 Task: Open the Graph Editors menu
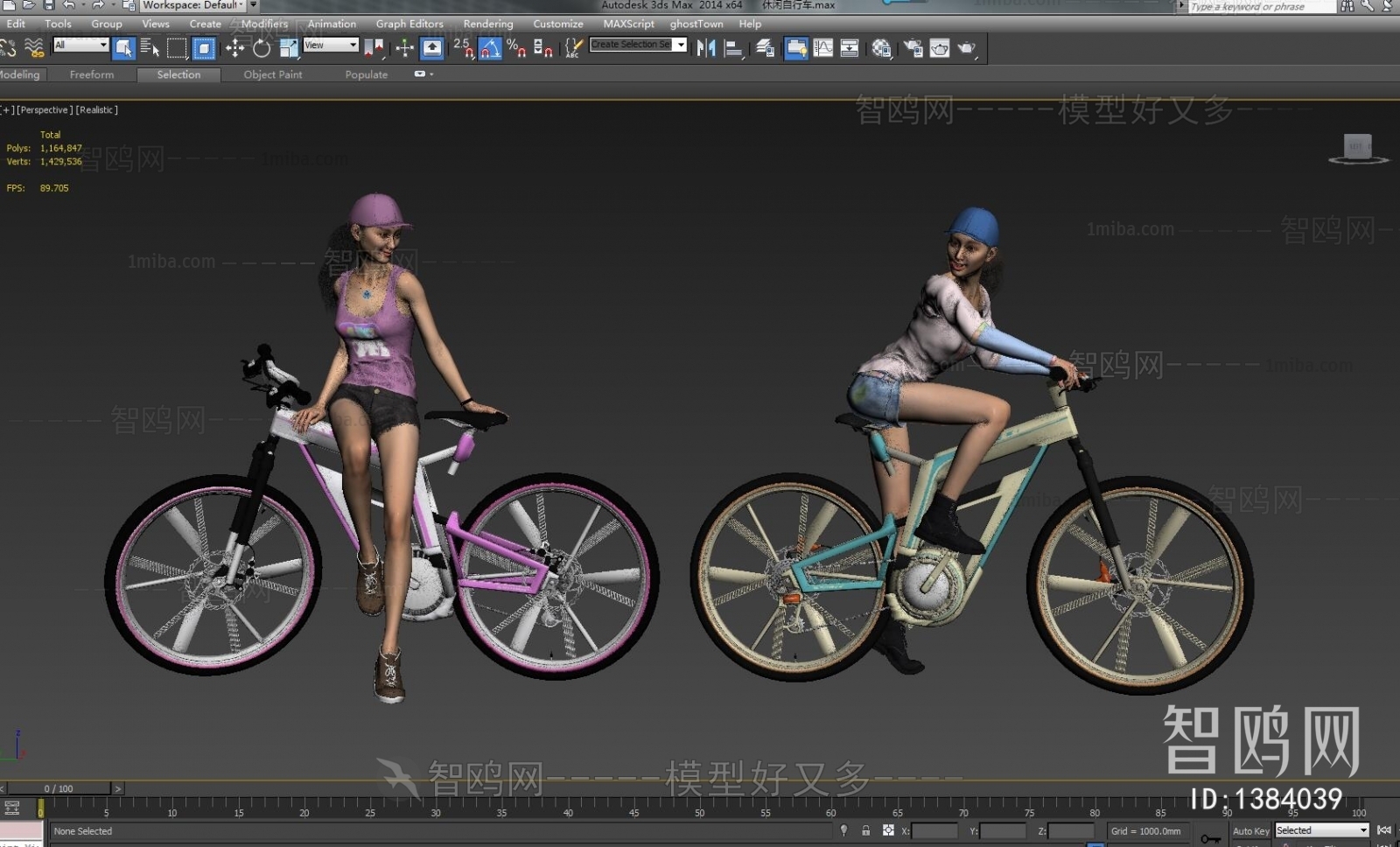coord(409,24)
